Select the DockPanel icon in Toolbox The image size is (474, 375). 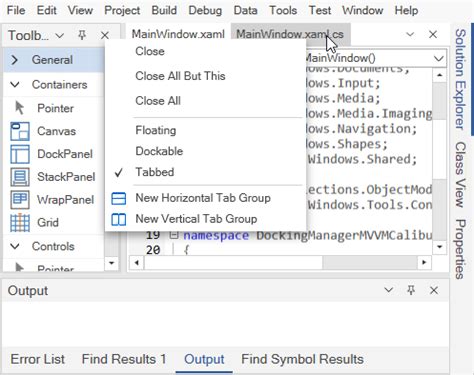20,154
